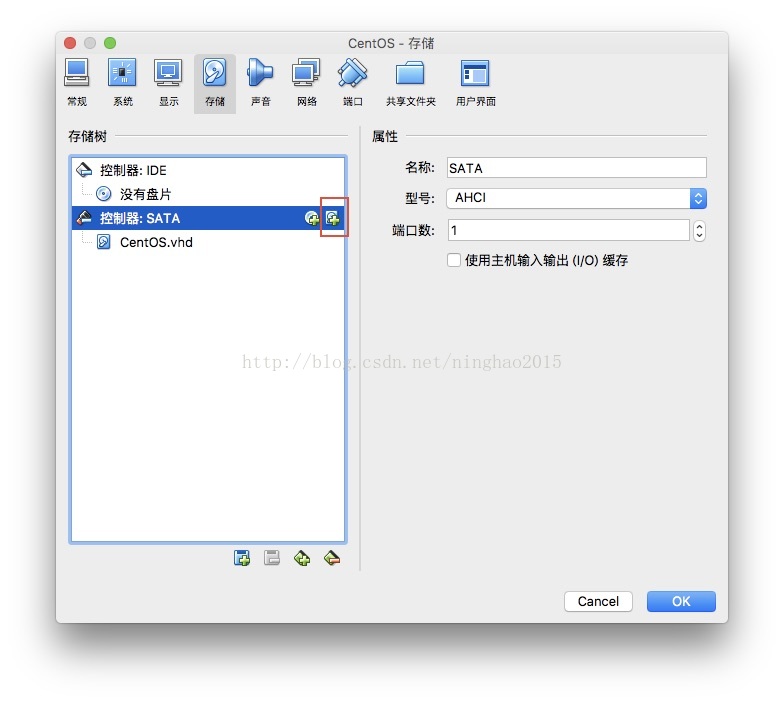Screen dimensions: 784x703
Task: Select 控制器: IDE in storage tree
Action: [208, 170]
